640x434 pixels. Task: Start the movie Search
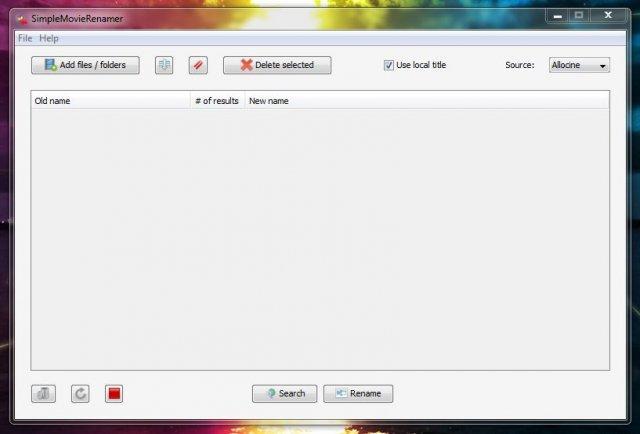click(285, 394)
